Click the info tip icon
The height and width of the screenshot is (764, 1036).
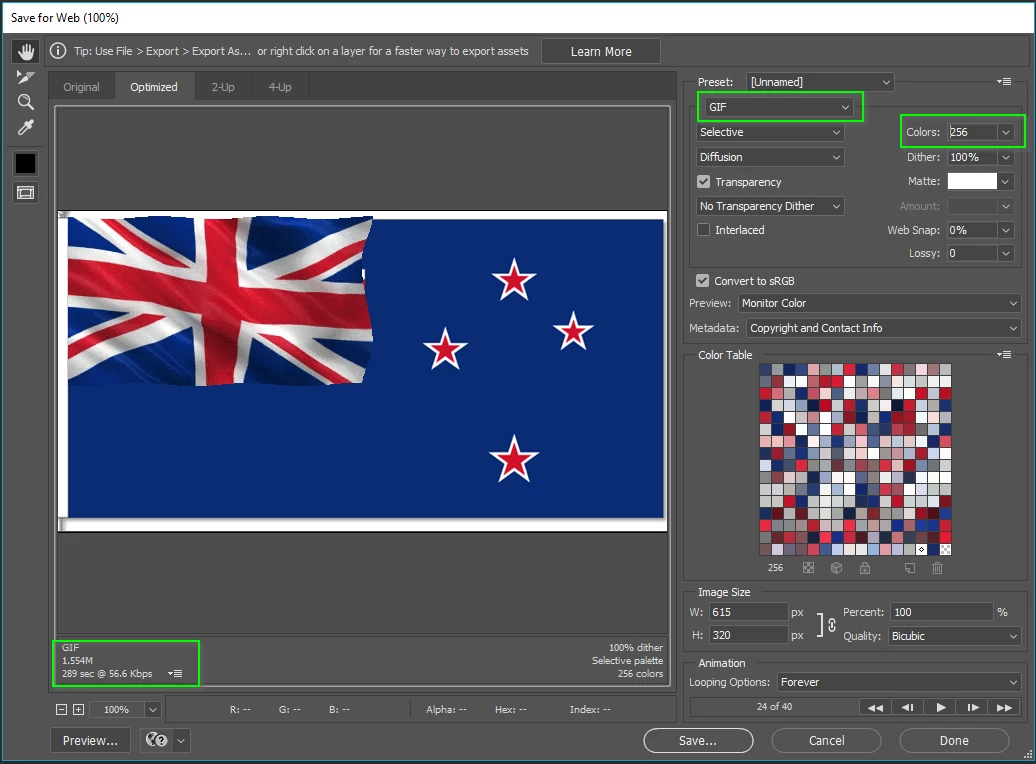58,51
